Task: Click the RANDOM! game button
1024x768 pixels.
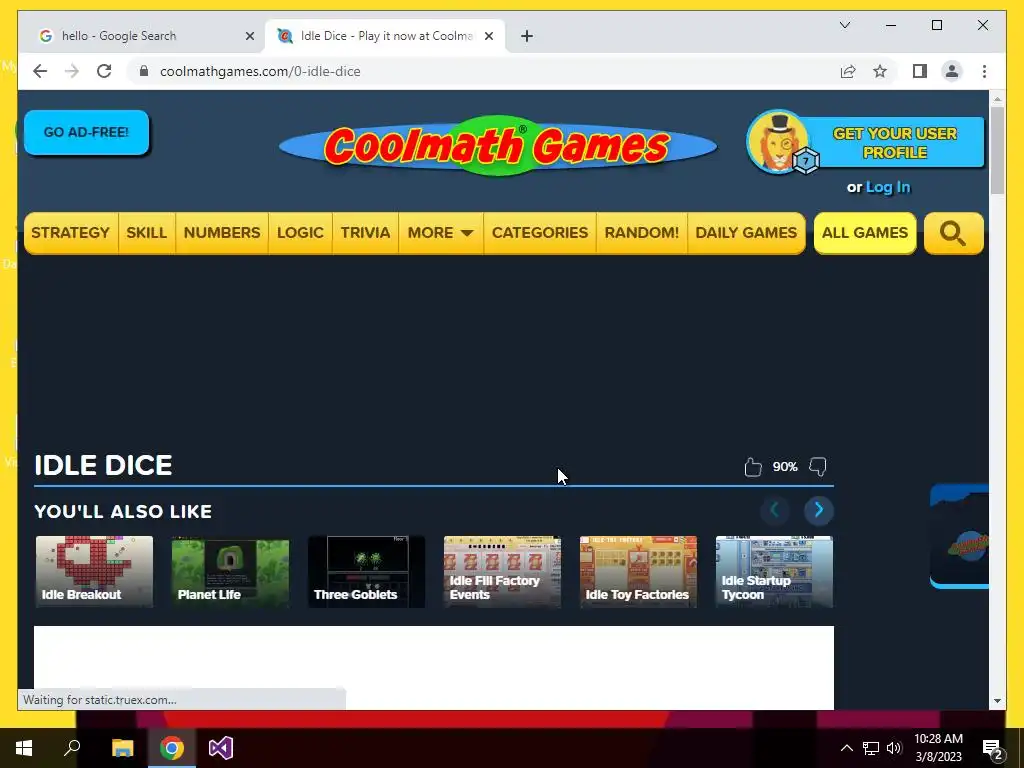Action: 642,233
